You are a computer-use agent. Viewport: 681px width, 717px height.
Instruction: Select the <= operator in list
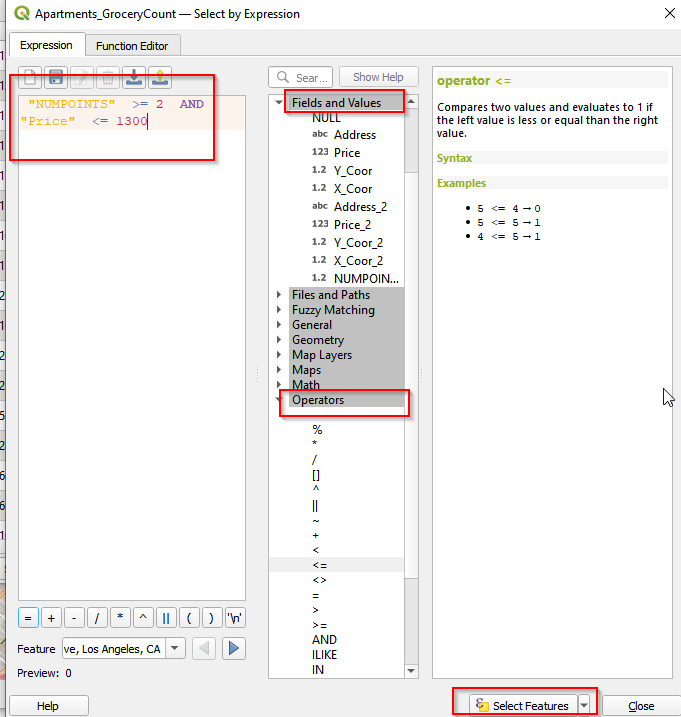[x=320, y=565]
